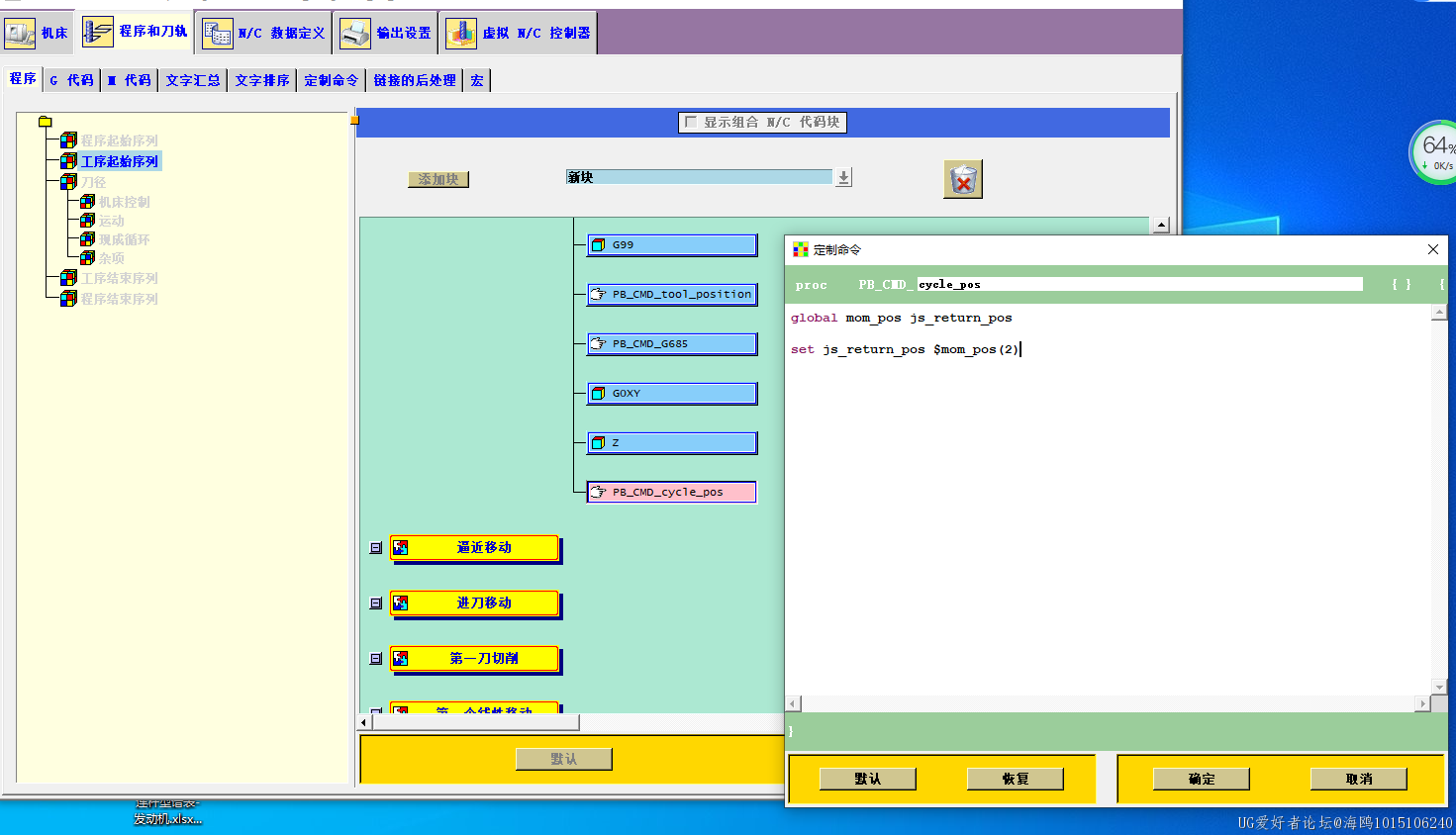Click the 默认 button in main window
The height and width of the screenshot is (835, 1456).
coord(564,759)
